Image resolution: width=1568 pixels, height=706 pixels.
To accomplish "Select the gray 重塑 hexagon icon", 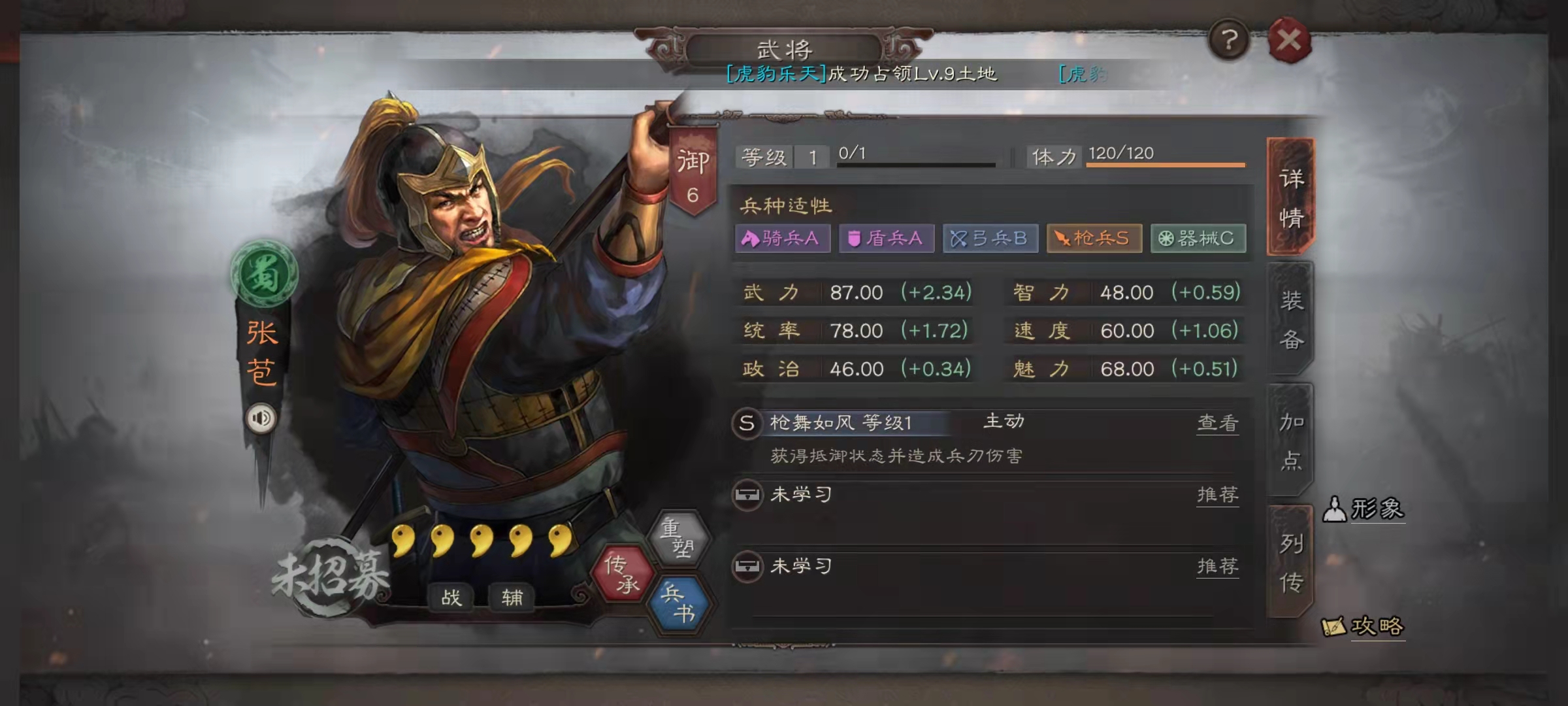I will coord(679,537).
